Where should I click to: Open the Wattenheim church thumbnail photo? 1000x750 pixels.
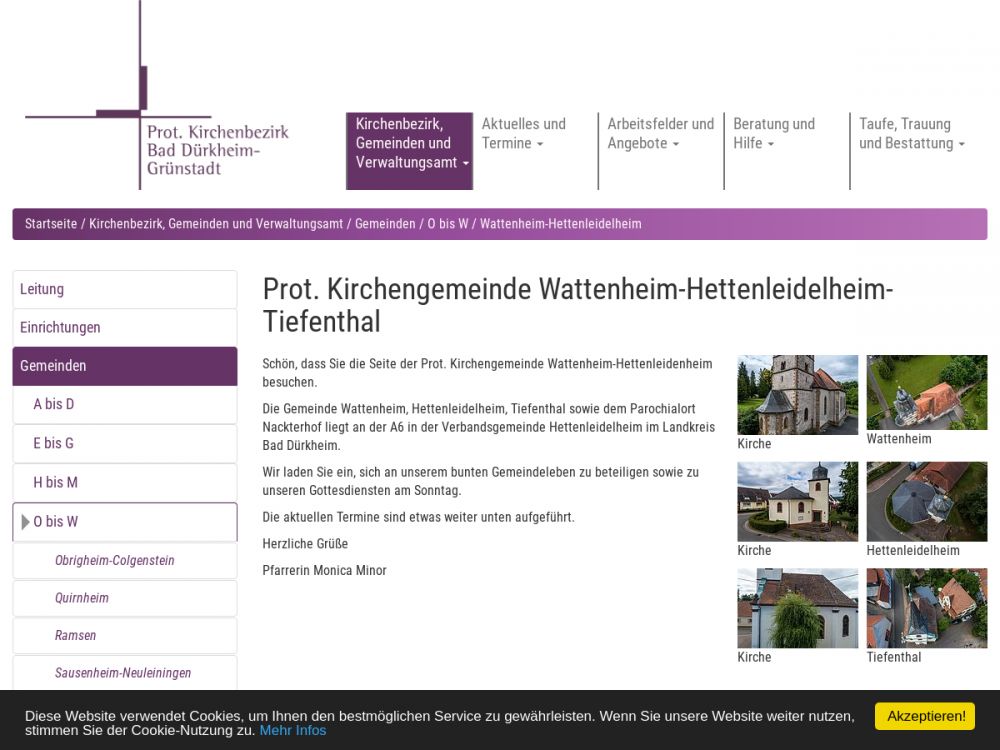click(x=797, y=394)
